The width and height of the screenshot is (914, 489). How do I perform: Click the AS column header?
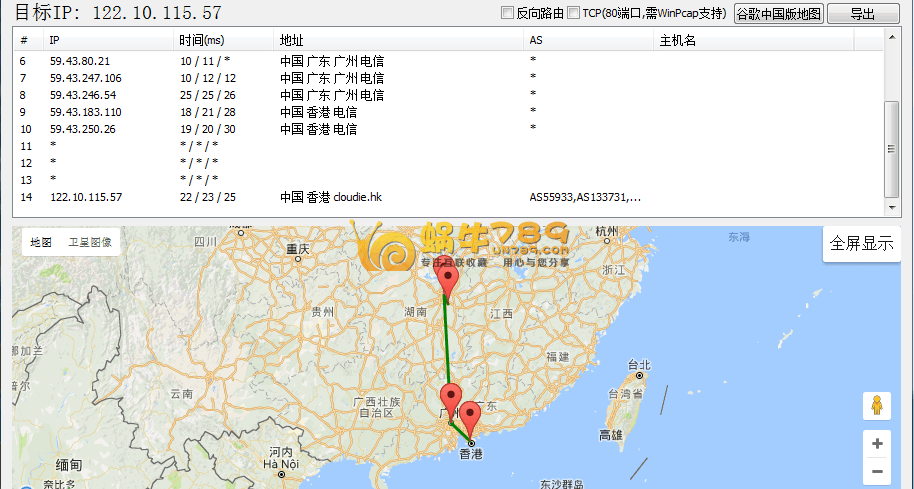click(x=536, y=41)
